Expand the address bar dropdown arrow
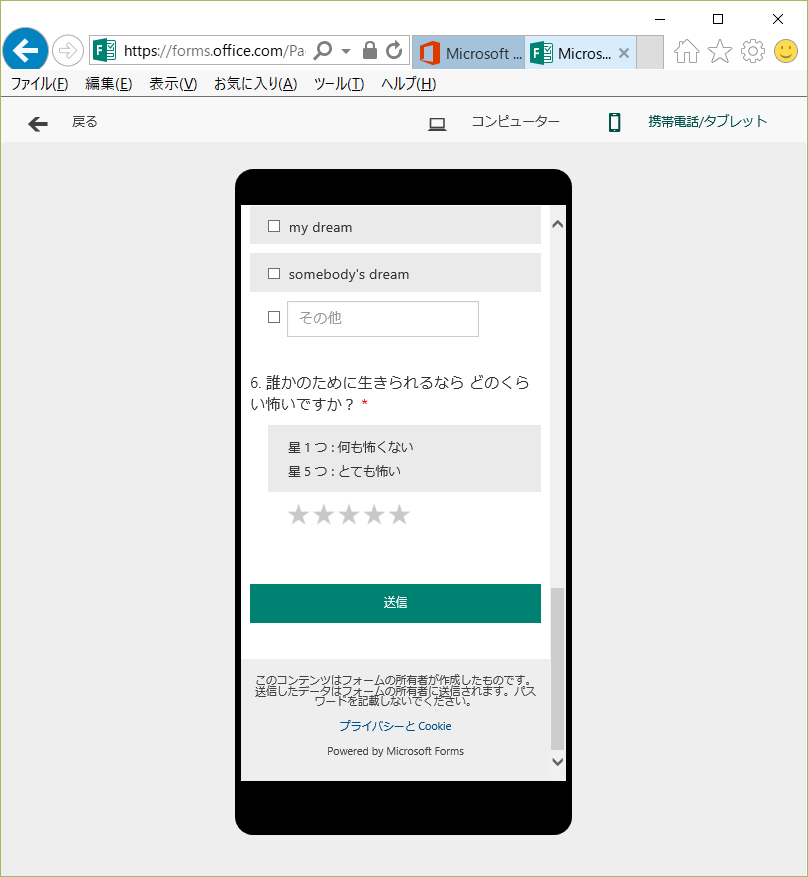 click(x=346, y=51)
